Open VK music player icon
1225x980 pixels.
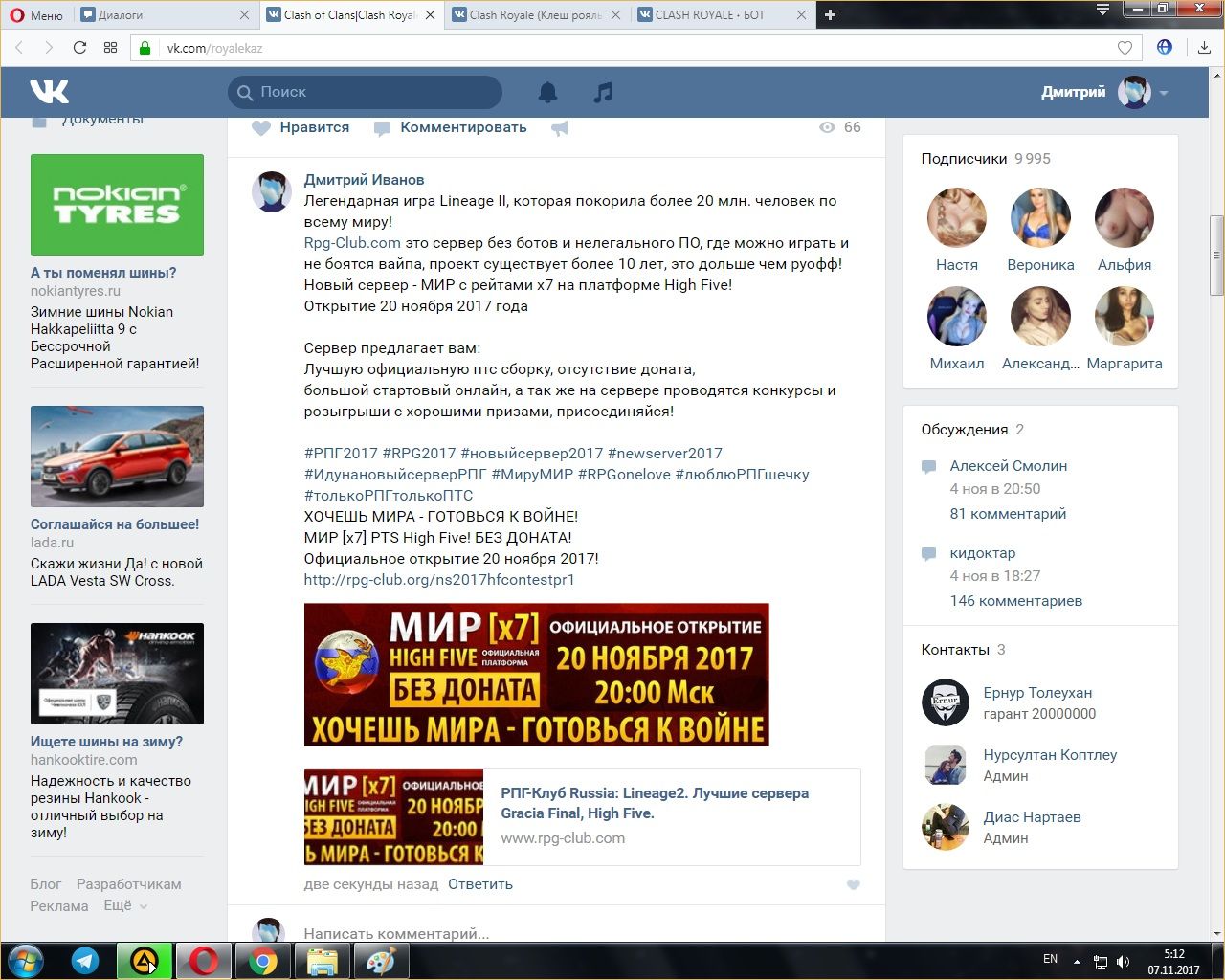click(x=603, y=92)
